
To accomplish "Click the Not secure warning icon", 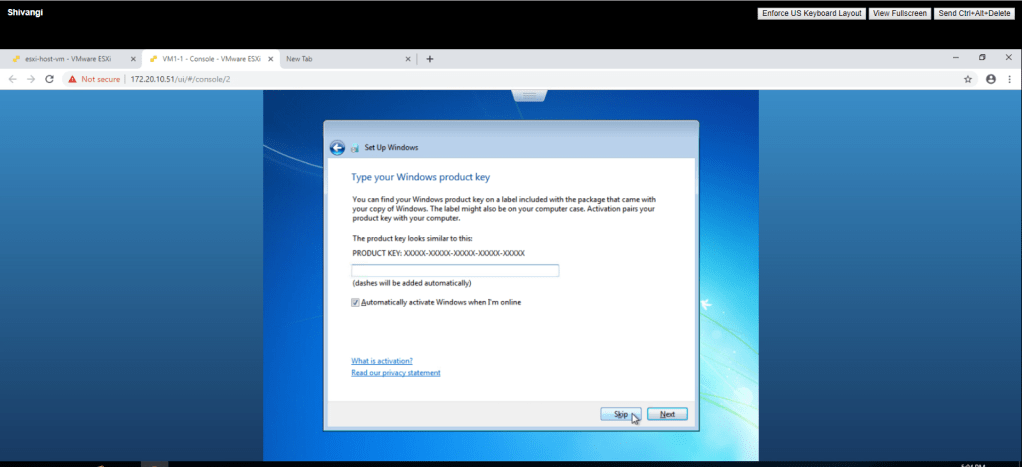I will click(73, 79).
